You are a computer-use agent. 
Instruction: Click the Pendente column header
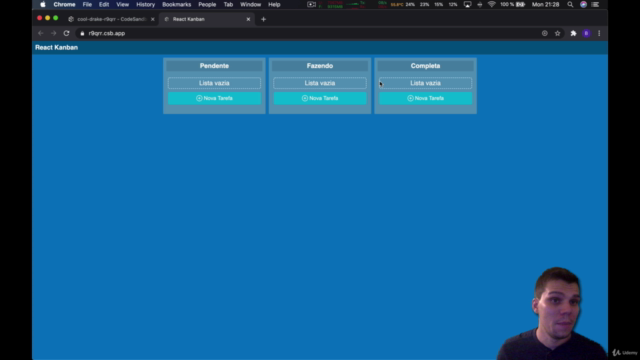tap(214, 66)
